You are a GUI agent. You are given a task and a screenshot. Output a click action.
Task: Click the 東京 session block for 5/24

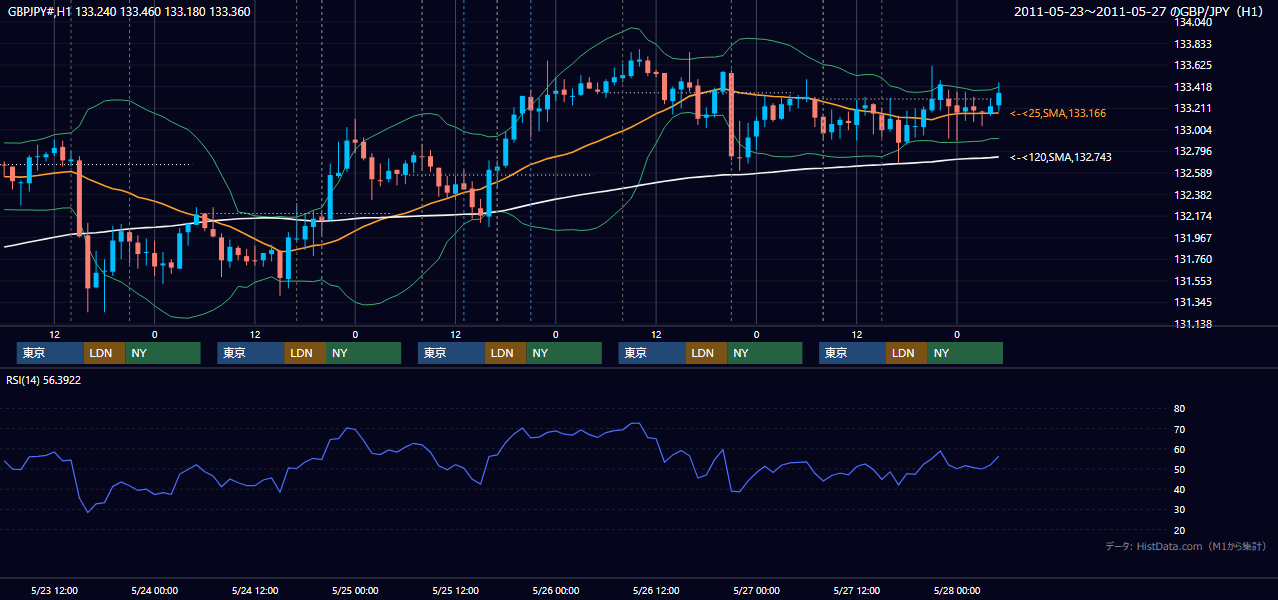(x=251, y=353)
